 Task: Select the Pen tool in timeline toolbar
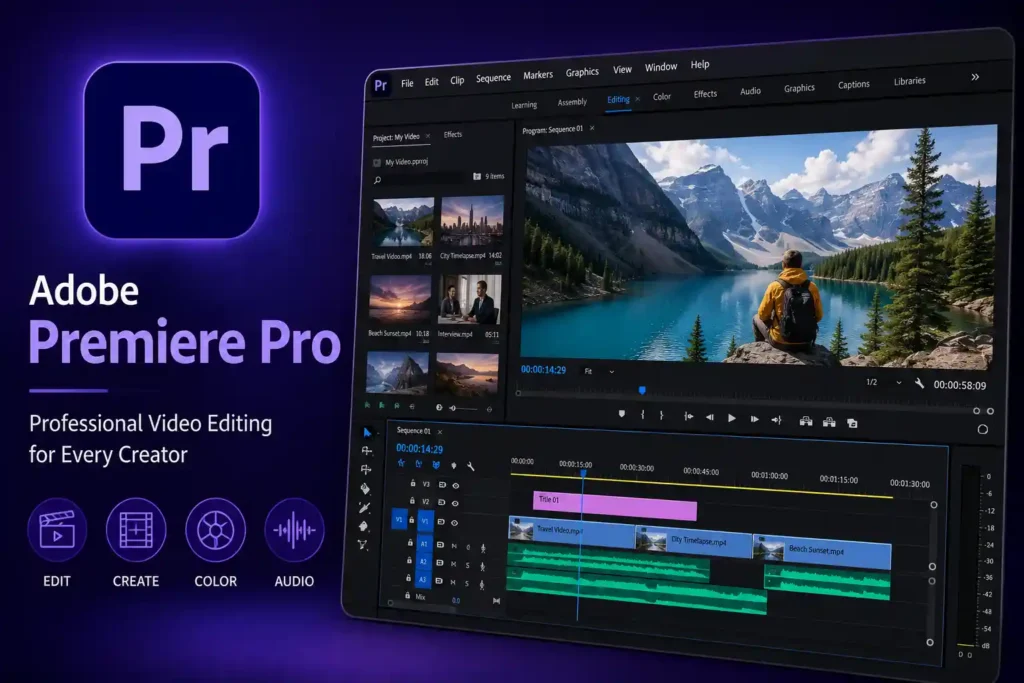(364, 507)
